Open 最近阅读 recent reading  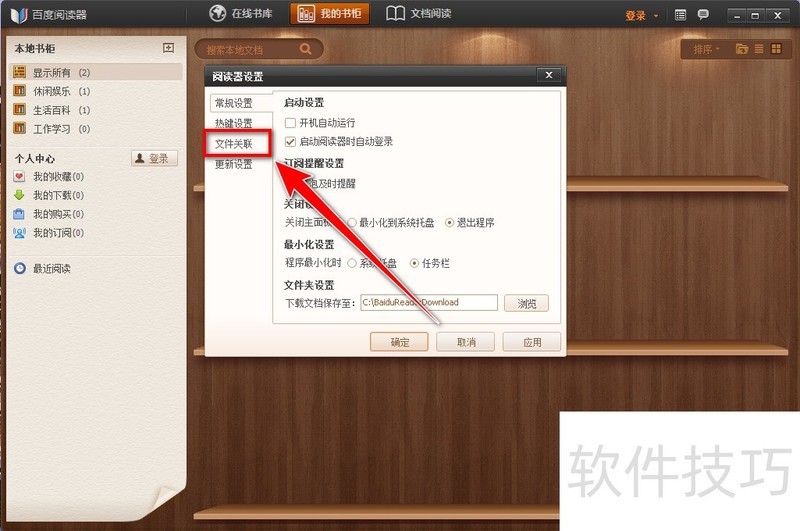[52, 269]
